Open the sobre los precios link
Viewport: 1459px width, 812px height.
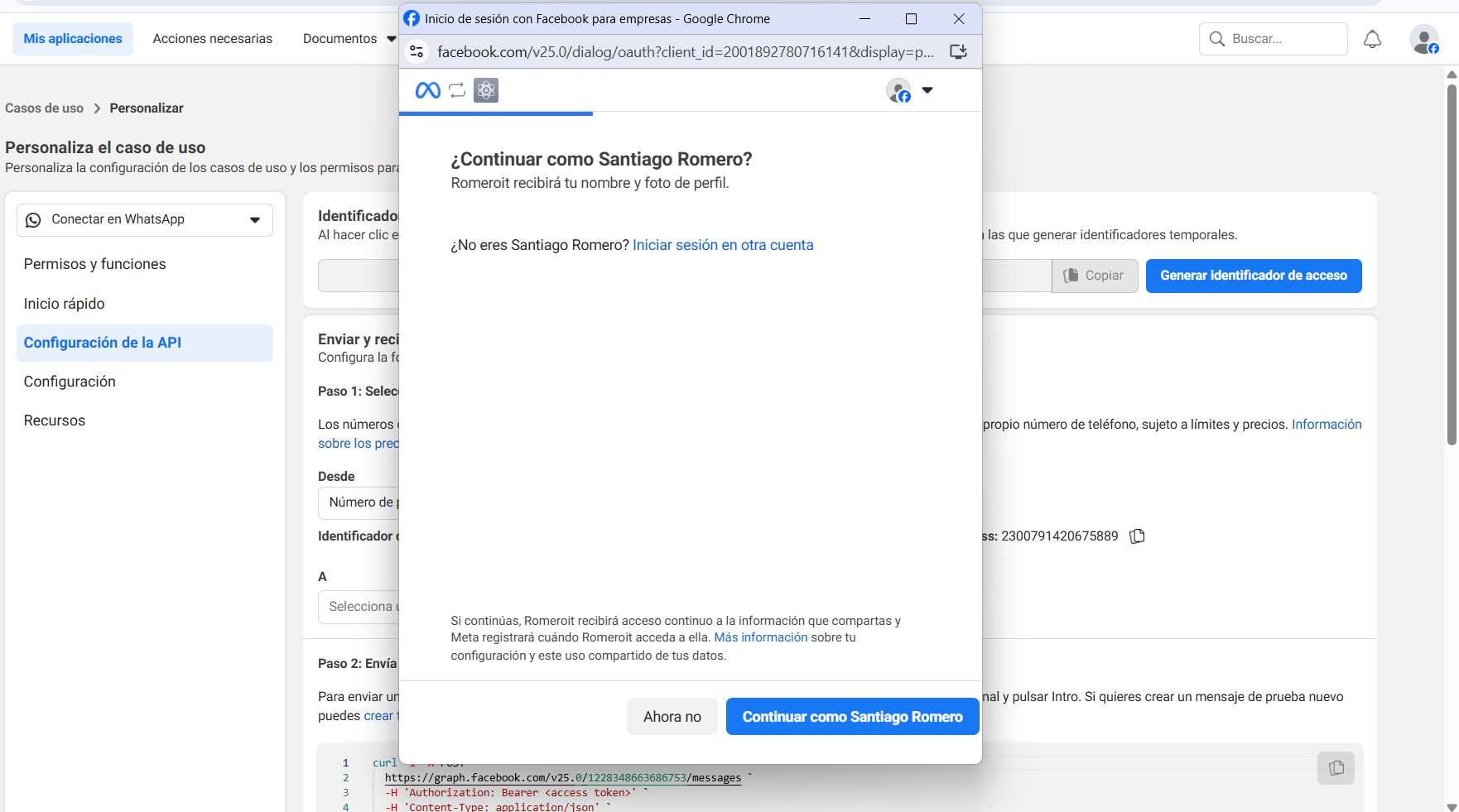coord(359,444)
